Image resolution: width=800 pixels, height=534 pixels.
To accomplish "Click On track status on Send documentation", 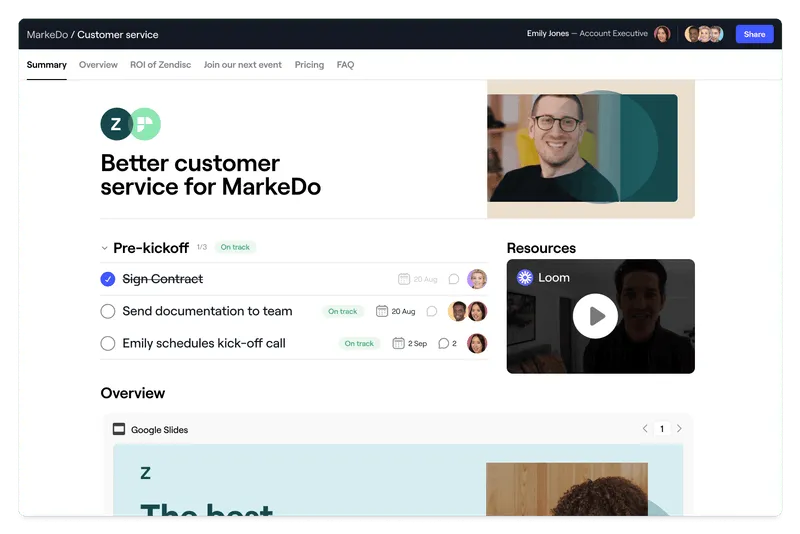I will pyautogui.click(x=342, y=311).
